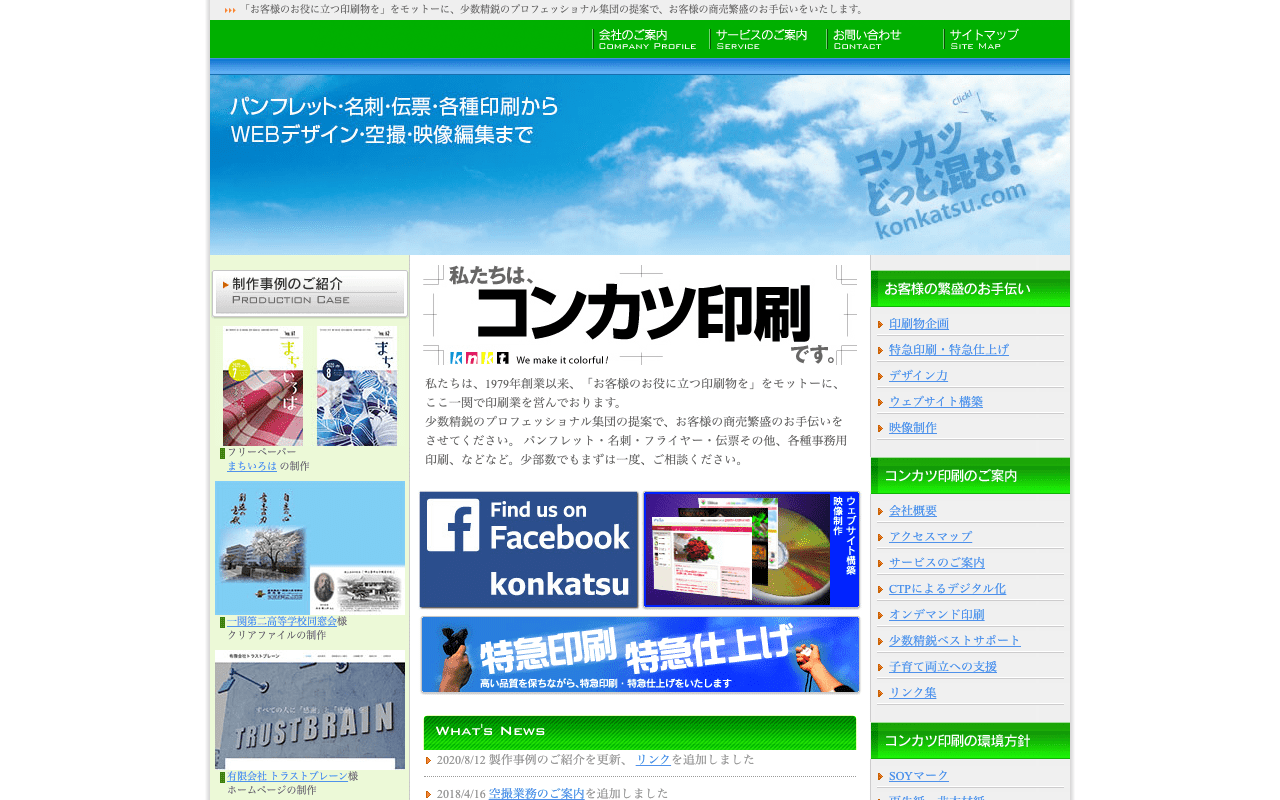Click the 制作事例のご紹介 Production Case header
1280x800 pixels.
coord(310,293)
